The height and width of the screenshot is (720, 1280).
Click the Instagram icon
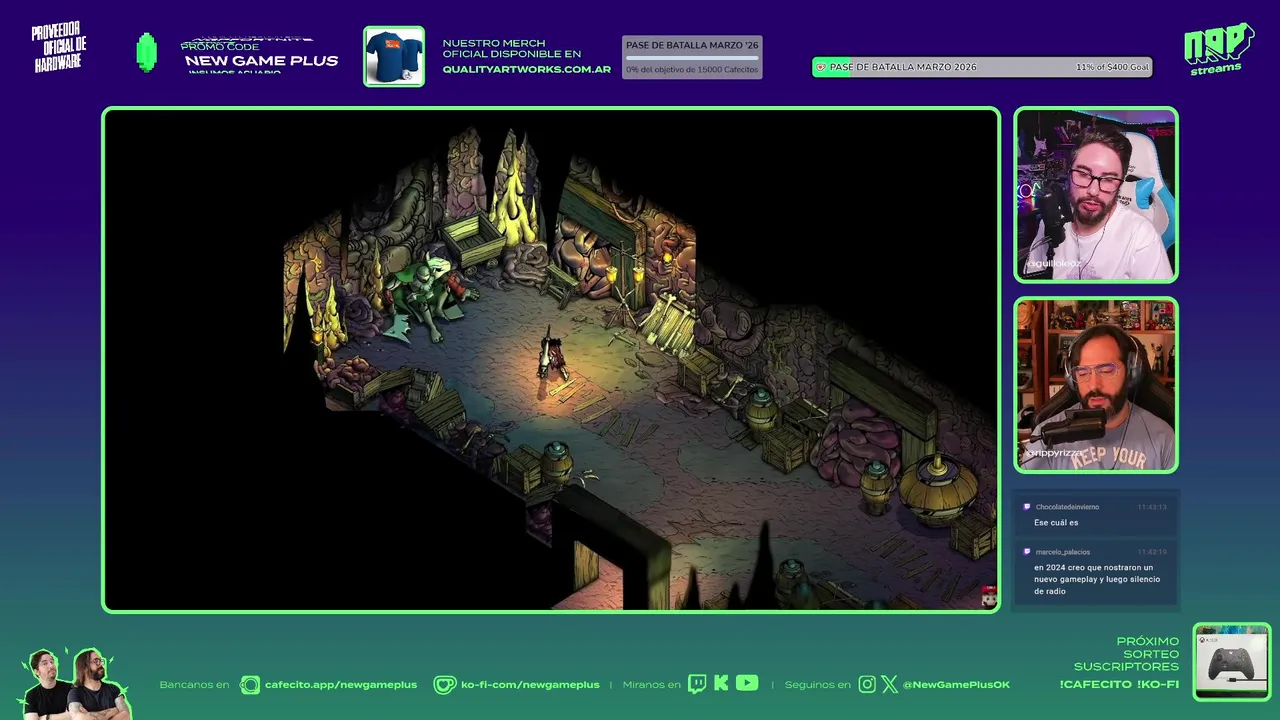tap(867, 684)
